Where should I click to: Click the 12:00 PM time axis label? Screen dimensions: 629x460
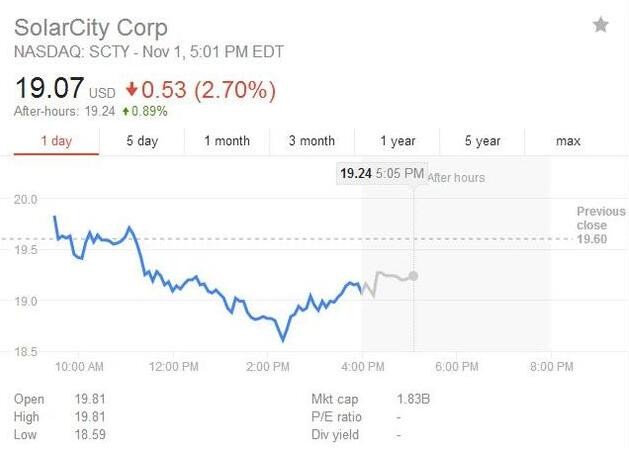[x=173, y=367]
